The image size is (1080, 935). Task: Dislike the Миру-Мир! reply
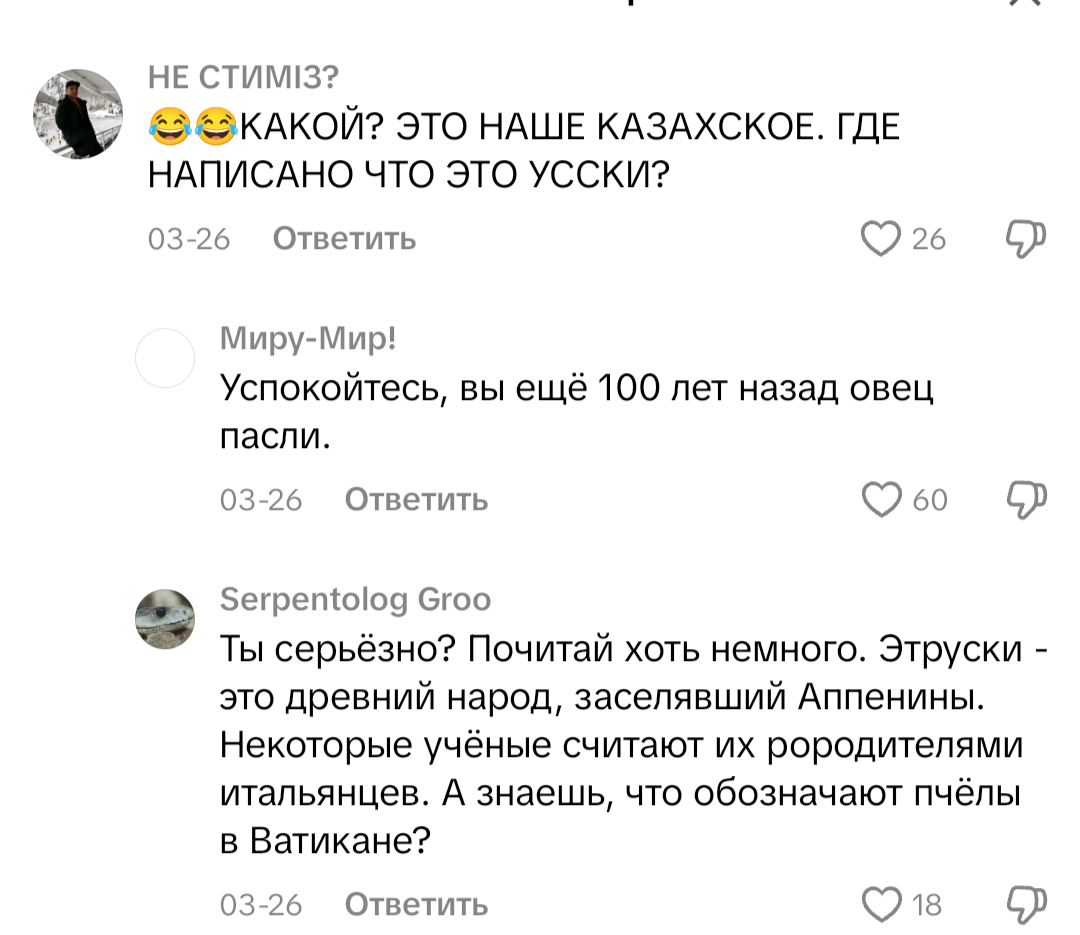pos(1025,498)
